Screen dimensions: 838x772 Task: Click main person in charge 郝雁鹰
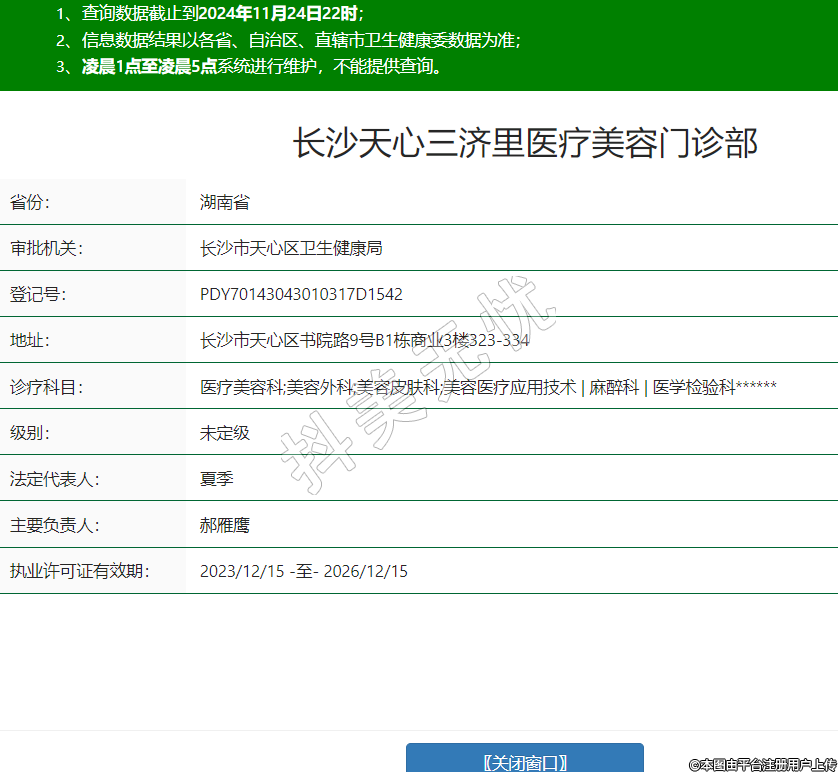pos(224,525)
